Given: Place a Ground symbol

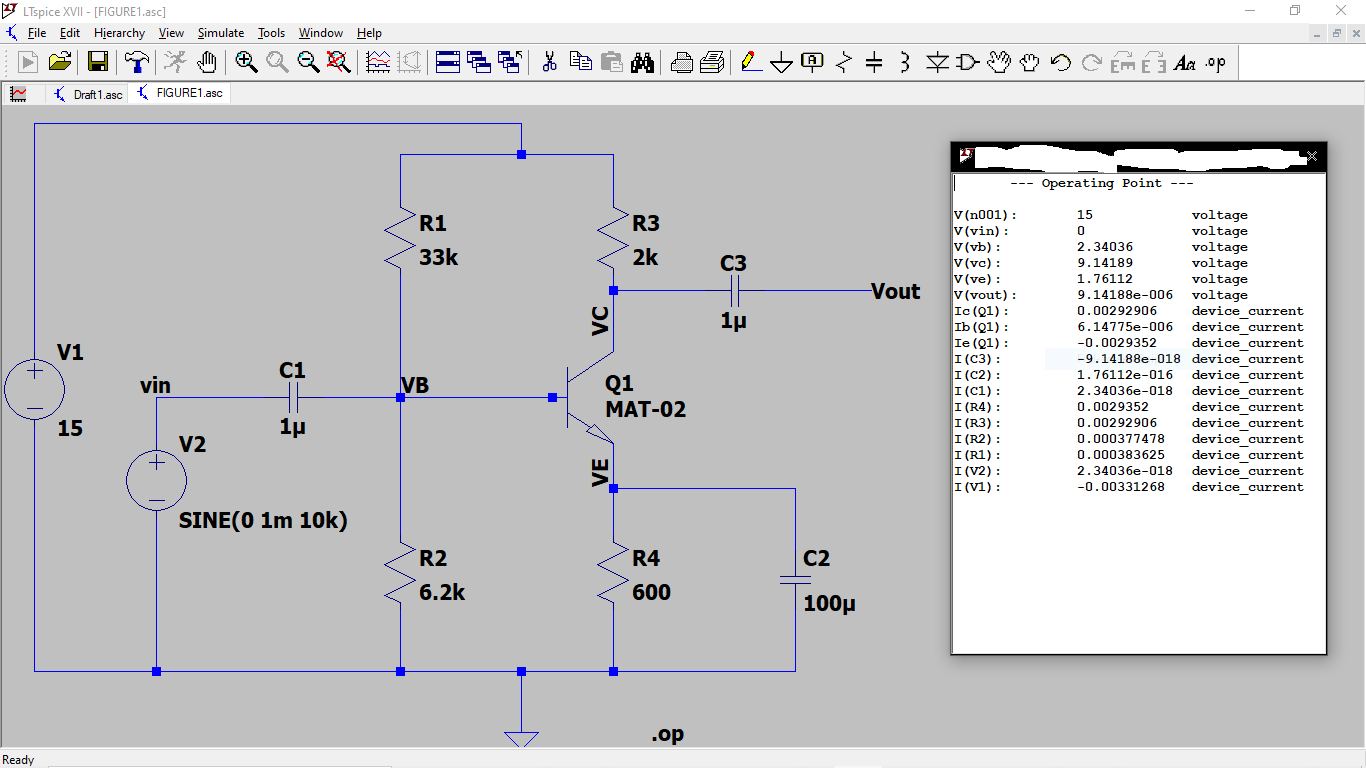Looking at the screenshot, I should click(x=781, y=62).
